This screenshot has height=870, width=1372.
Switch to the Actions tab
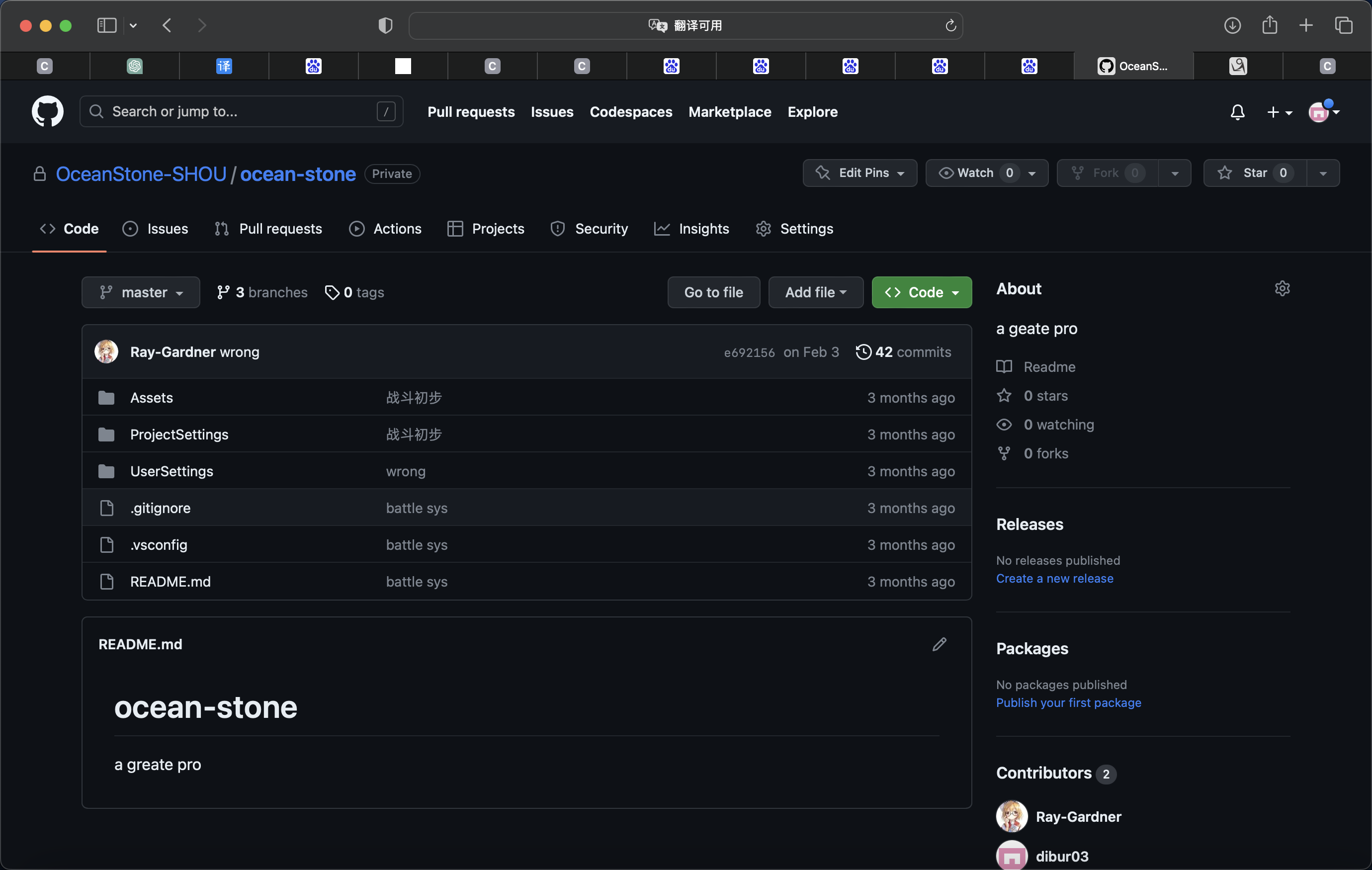[385, 229]
